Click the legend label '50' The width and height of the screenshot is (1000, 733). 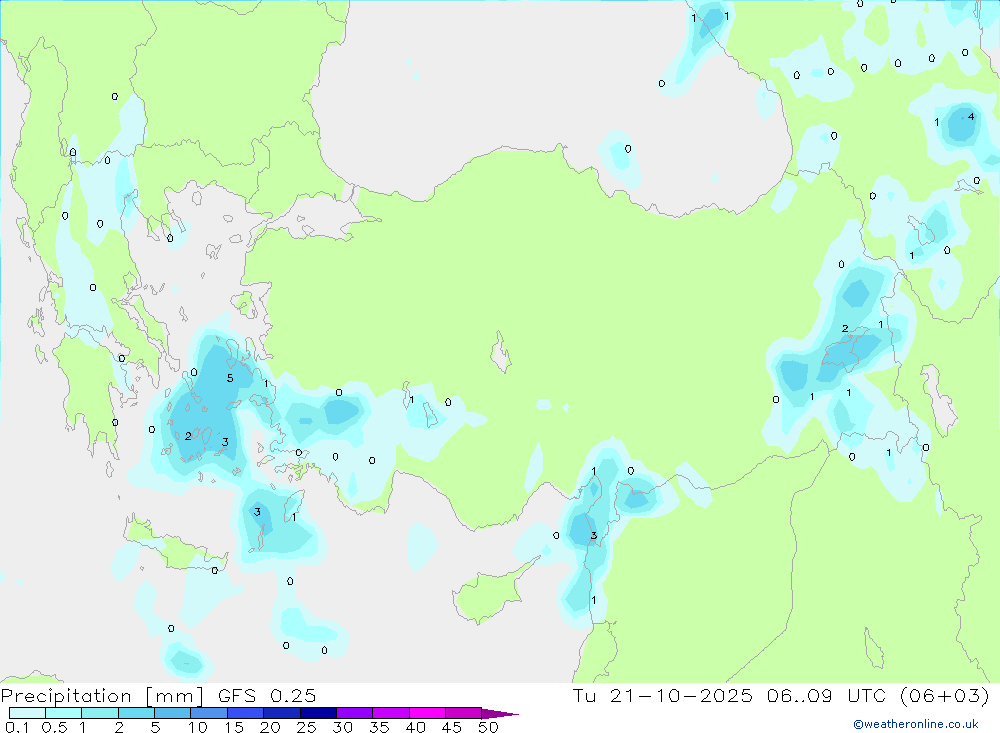[489, 727]
